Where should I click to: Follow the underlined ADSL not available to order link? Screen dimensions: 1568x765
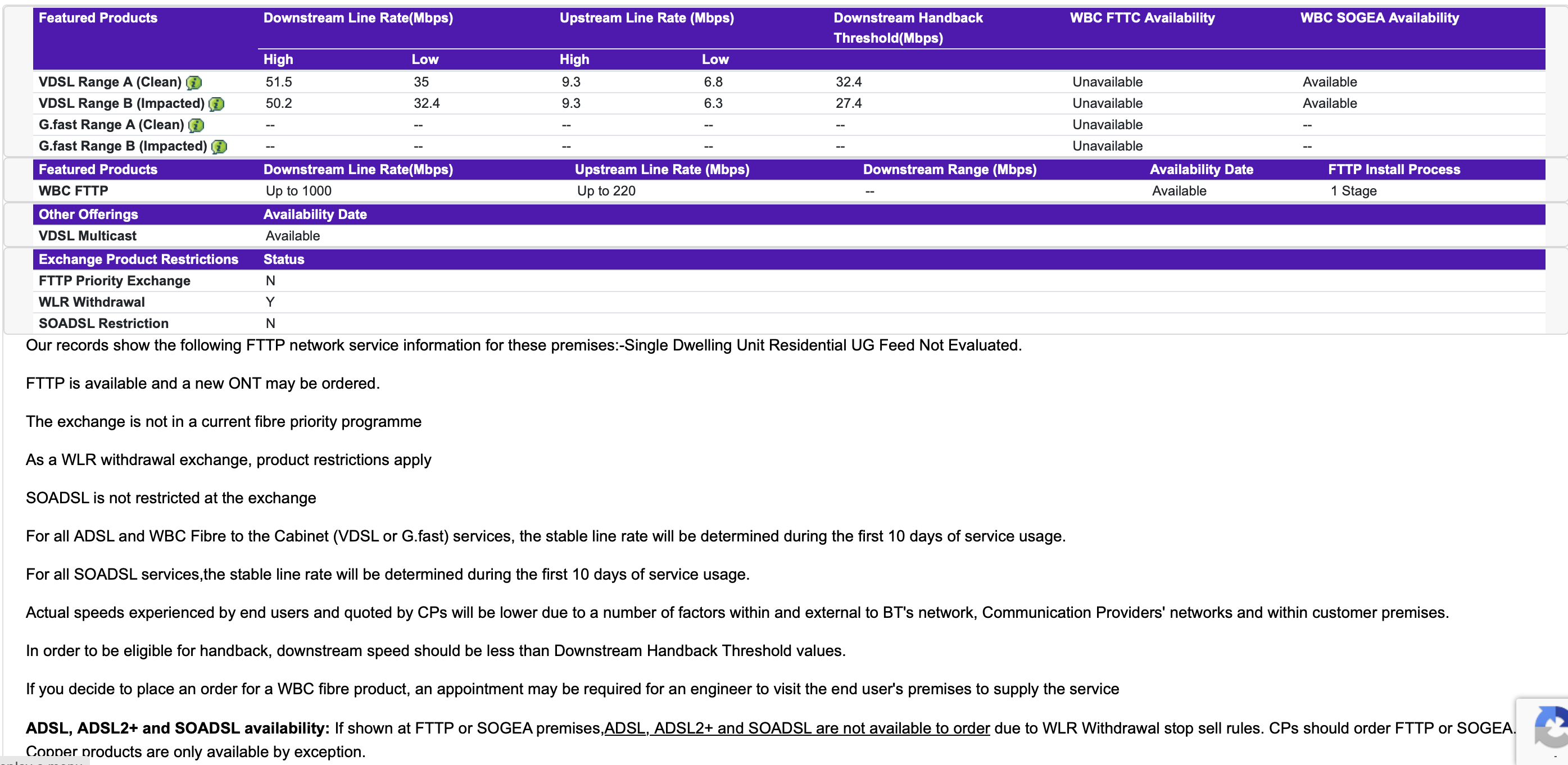tap(796, 728)
